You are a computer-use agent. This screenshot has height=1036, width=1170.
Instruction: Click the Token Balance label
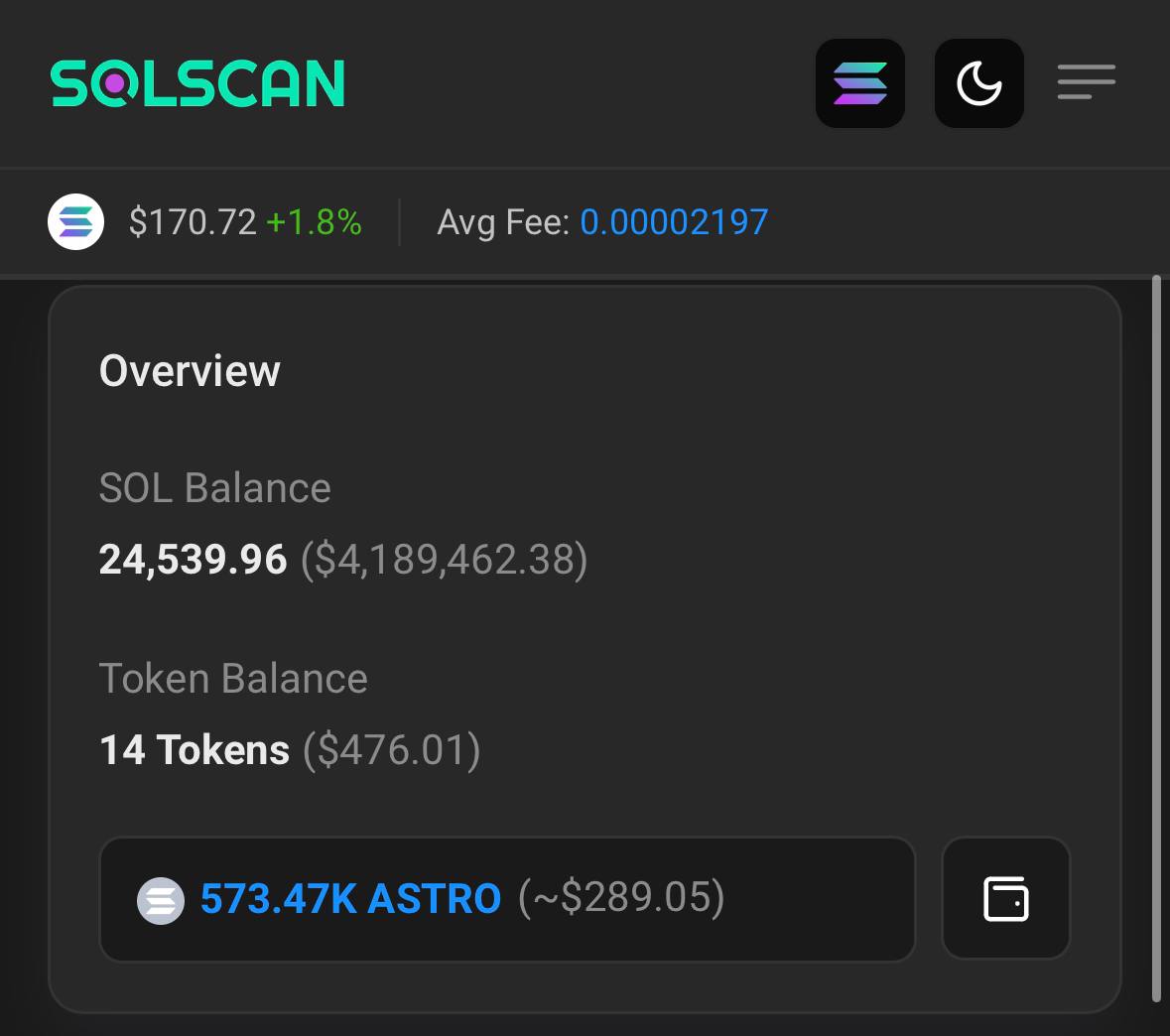[x=233, y=679]
